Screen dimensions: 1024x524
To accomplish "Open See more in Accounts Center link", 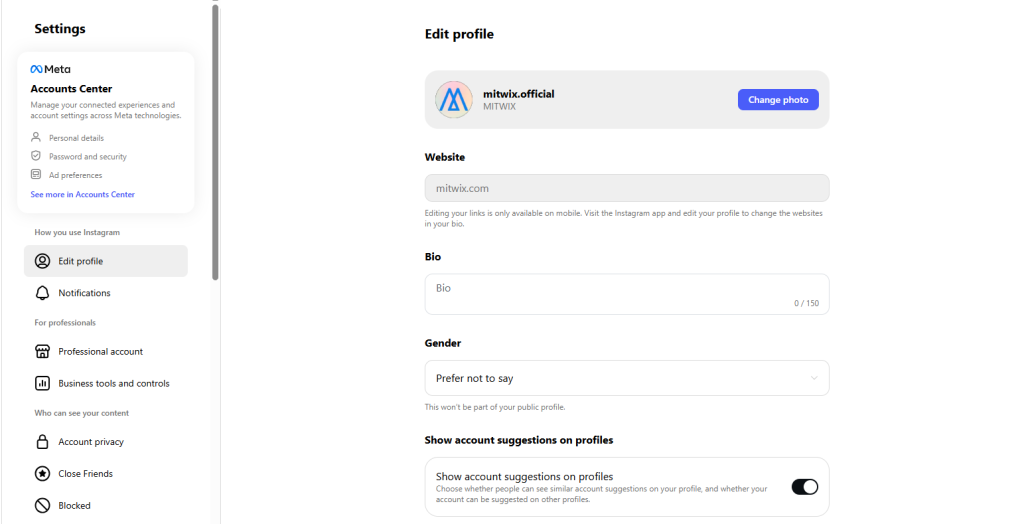I will pos(82,195).
